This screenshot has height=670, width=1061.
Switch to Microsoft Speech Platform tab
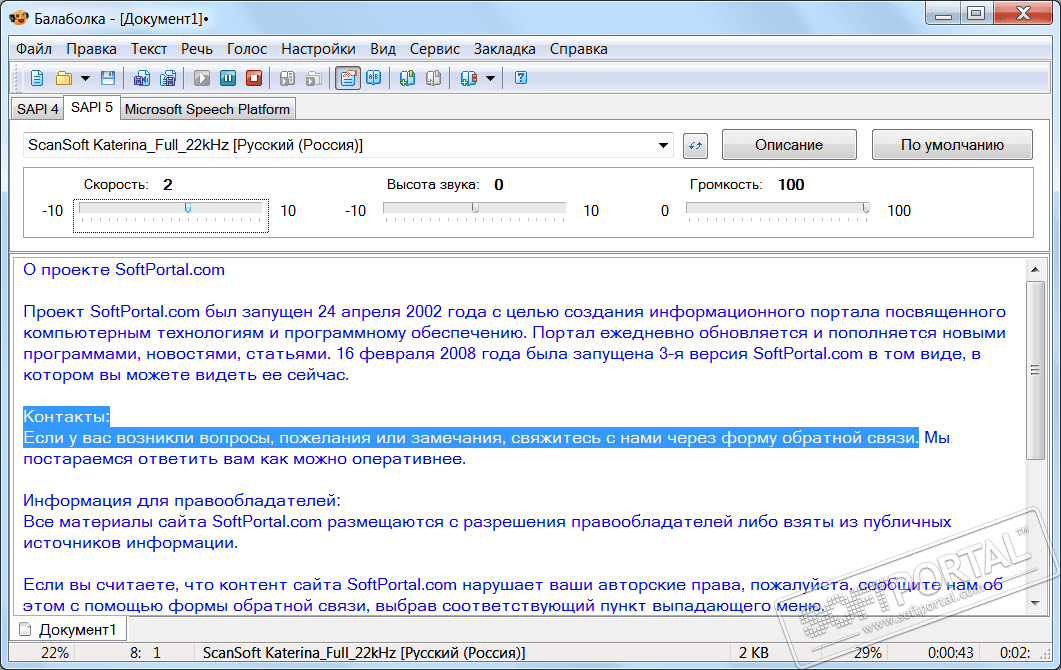click(207, 109)
